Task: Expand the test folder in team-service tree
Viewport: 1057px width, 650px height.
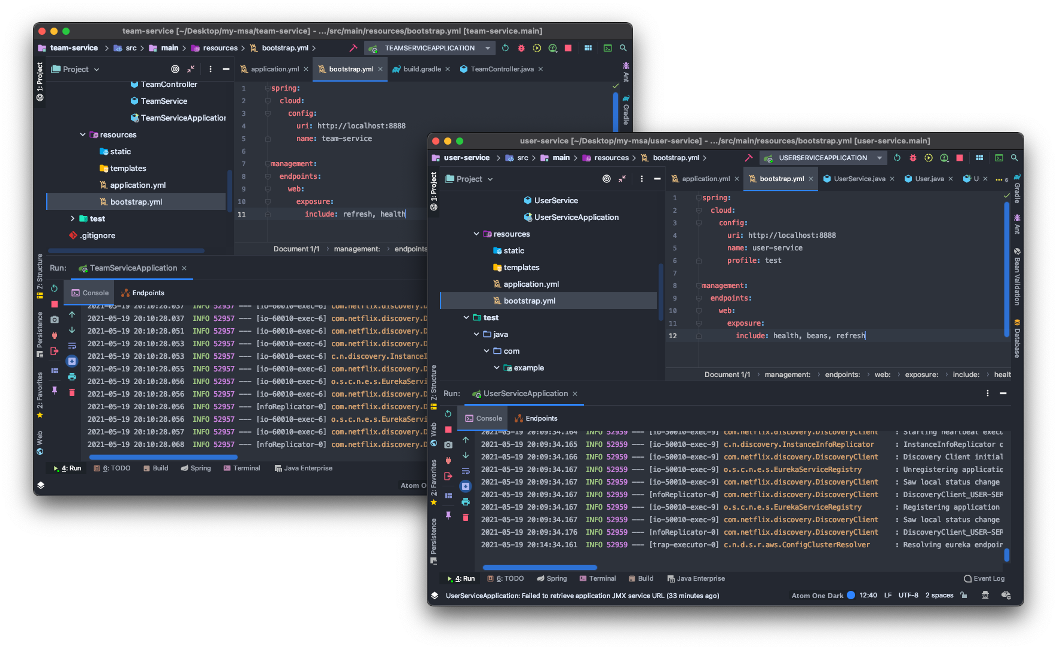Action: point(72,218)
